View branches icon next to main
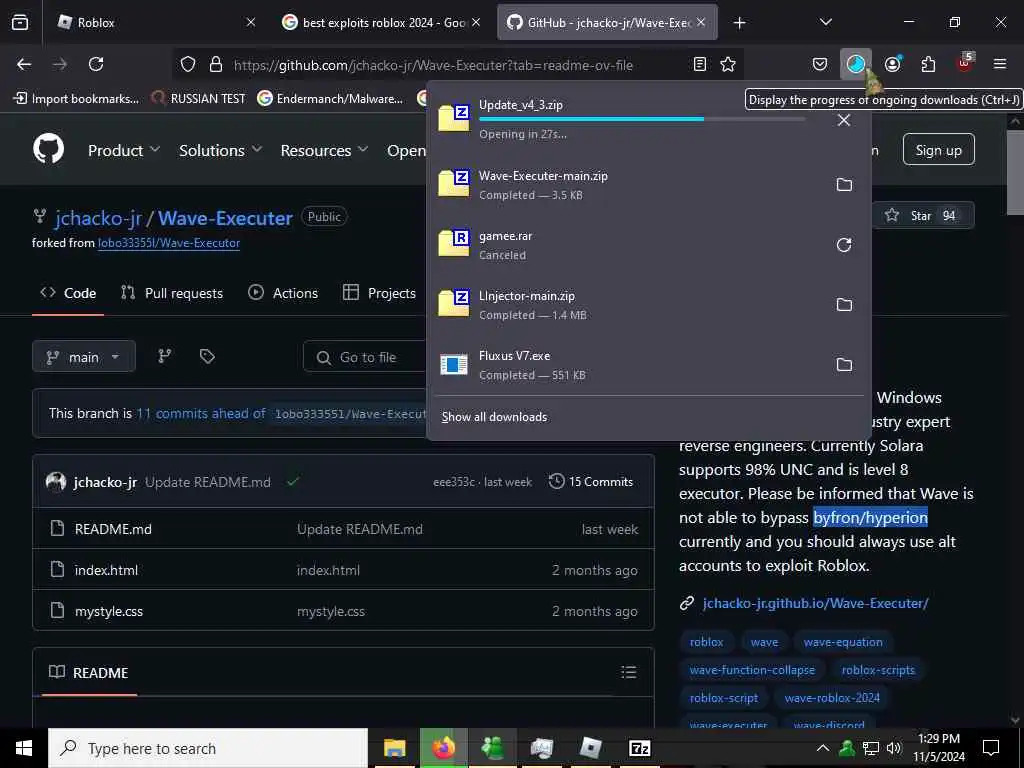1024x768 pixels. pyautogui.click(x=165, y=356)
